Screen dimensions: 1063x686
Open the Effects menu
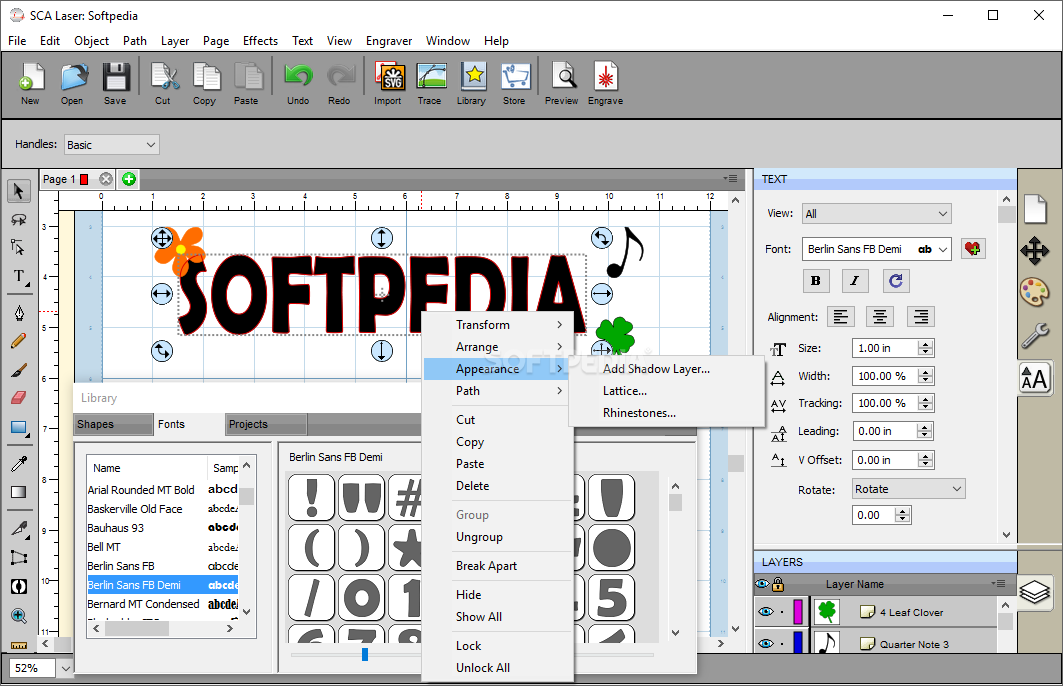(x=260, y=41)
